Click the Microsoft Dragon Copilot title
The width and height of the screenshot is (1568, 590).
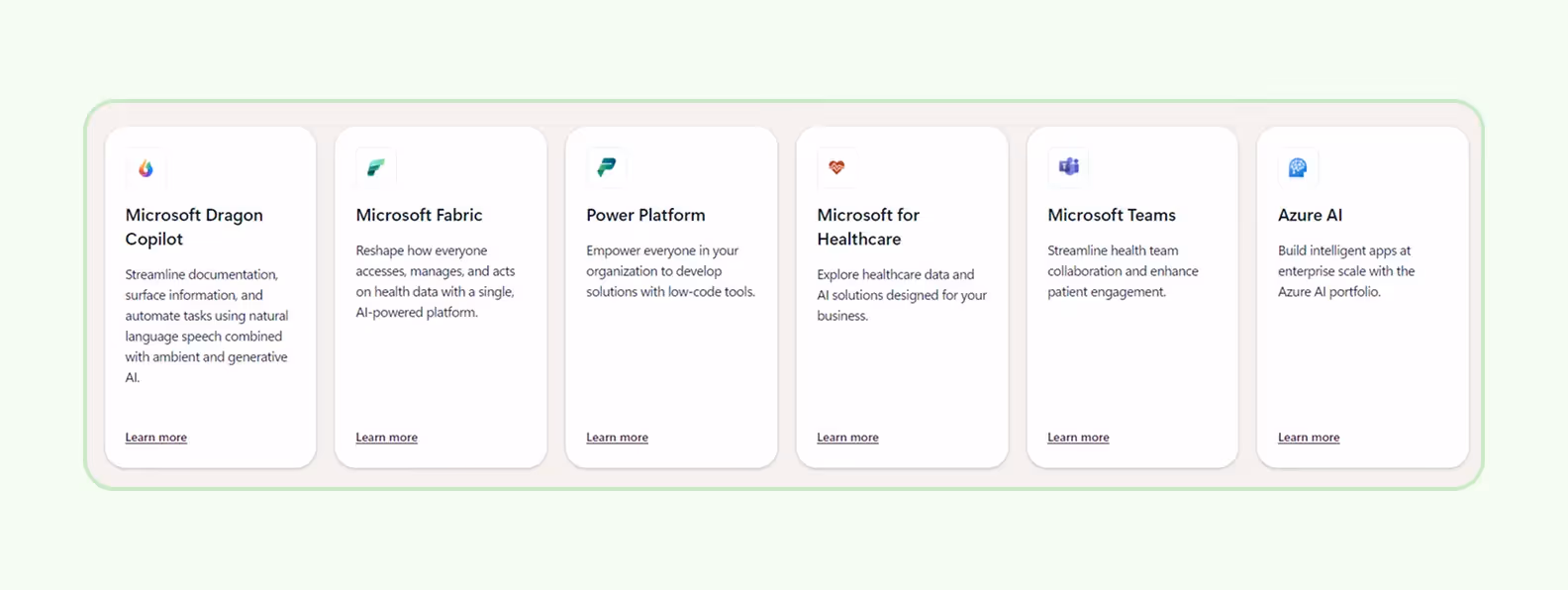click(194, 227)
